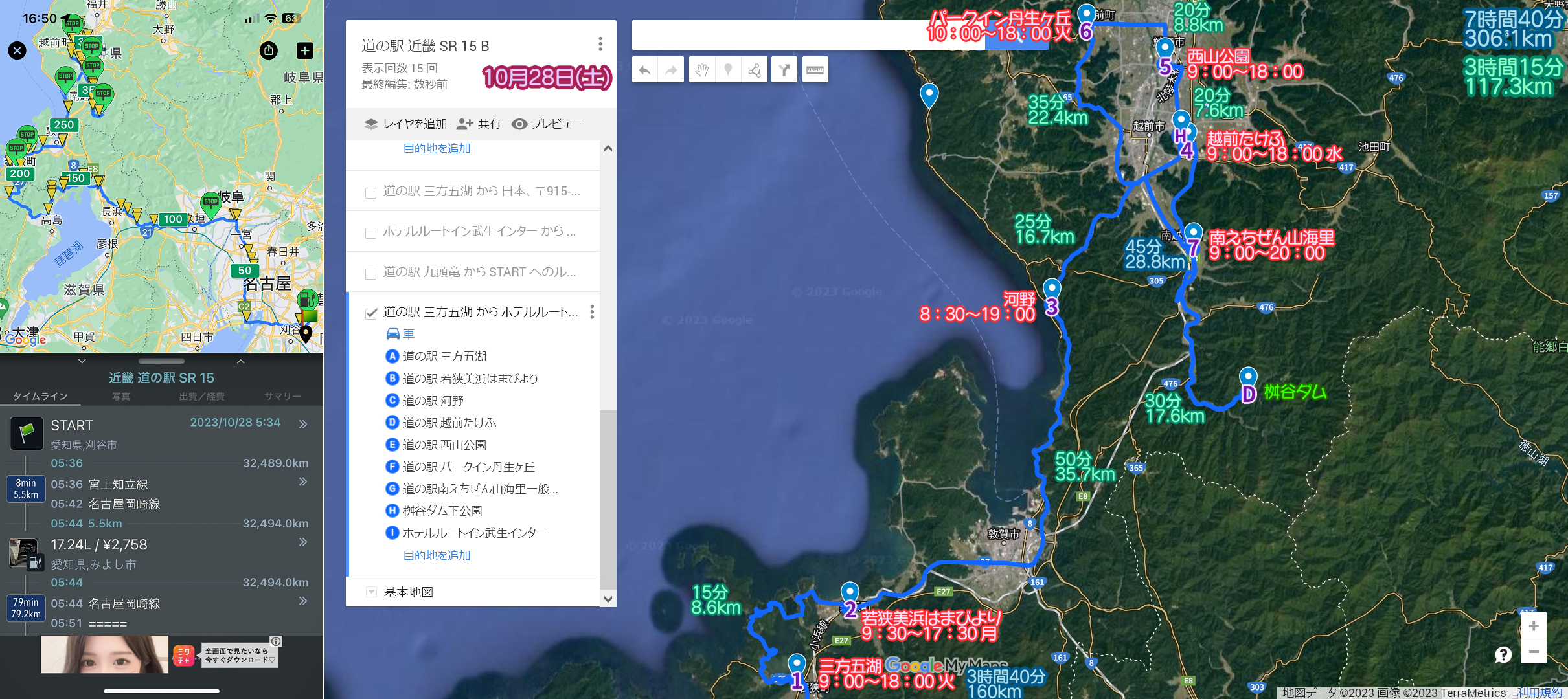Expand START entry details chevron
This screenshot has width=1568, height=699.
click(302, 424)
